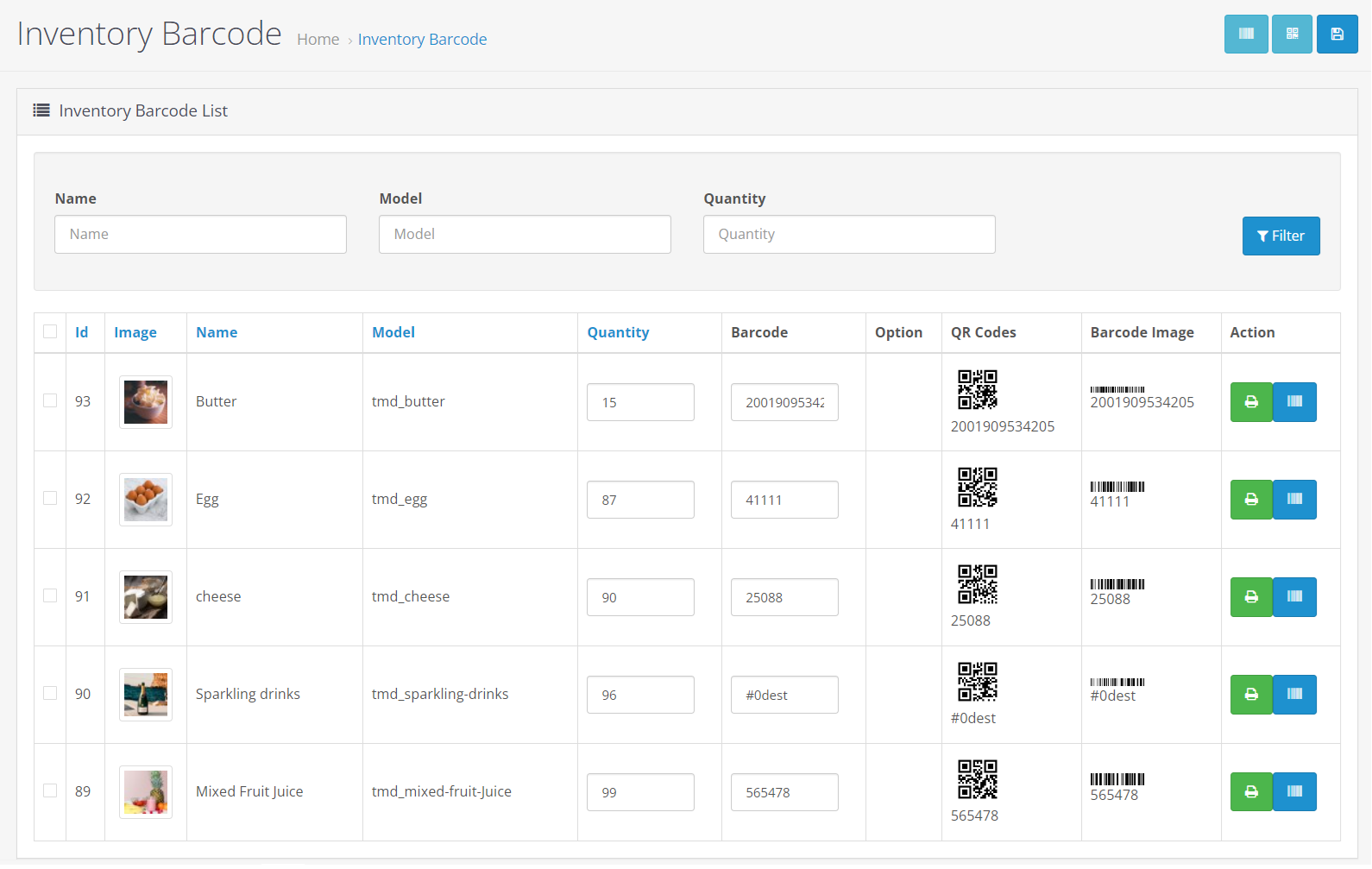The width and height of the screenshot is (1372, 869).
Task: Check the checkbox for row 90 Sparkling drinks
Action: click(x=50, y=693)
